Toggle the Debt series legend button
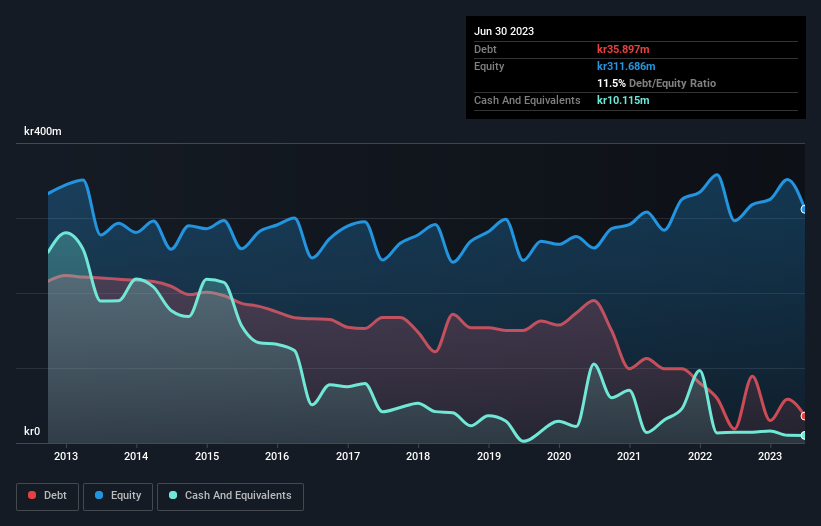The height and width of the screenshot is (526, 821). 47,496
